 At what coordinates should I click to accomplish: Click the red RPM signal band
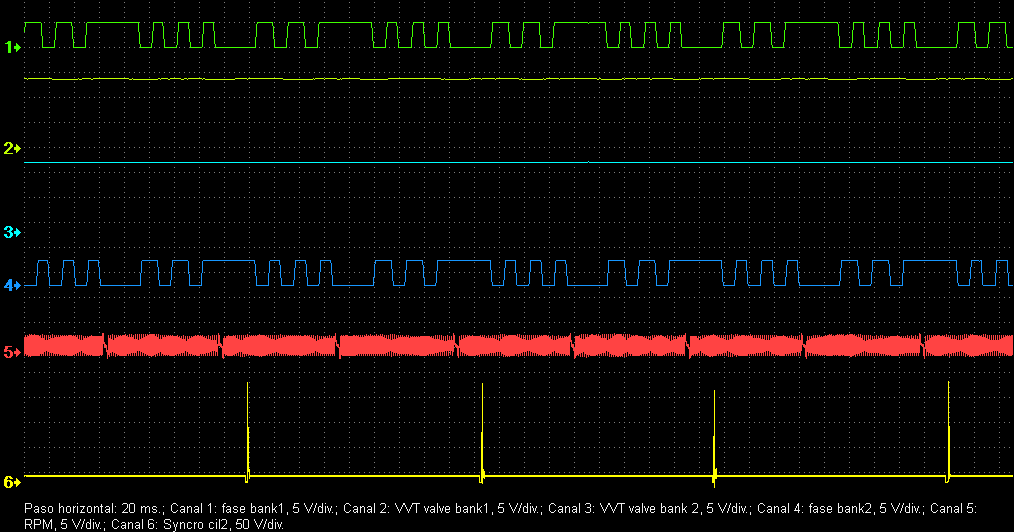[x=600, y=346]
